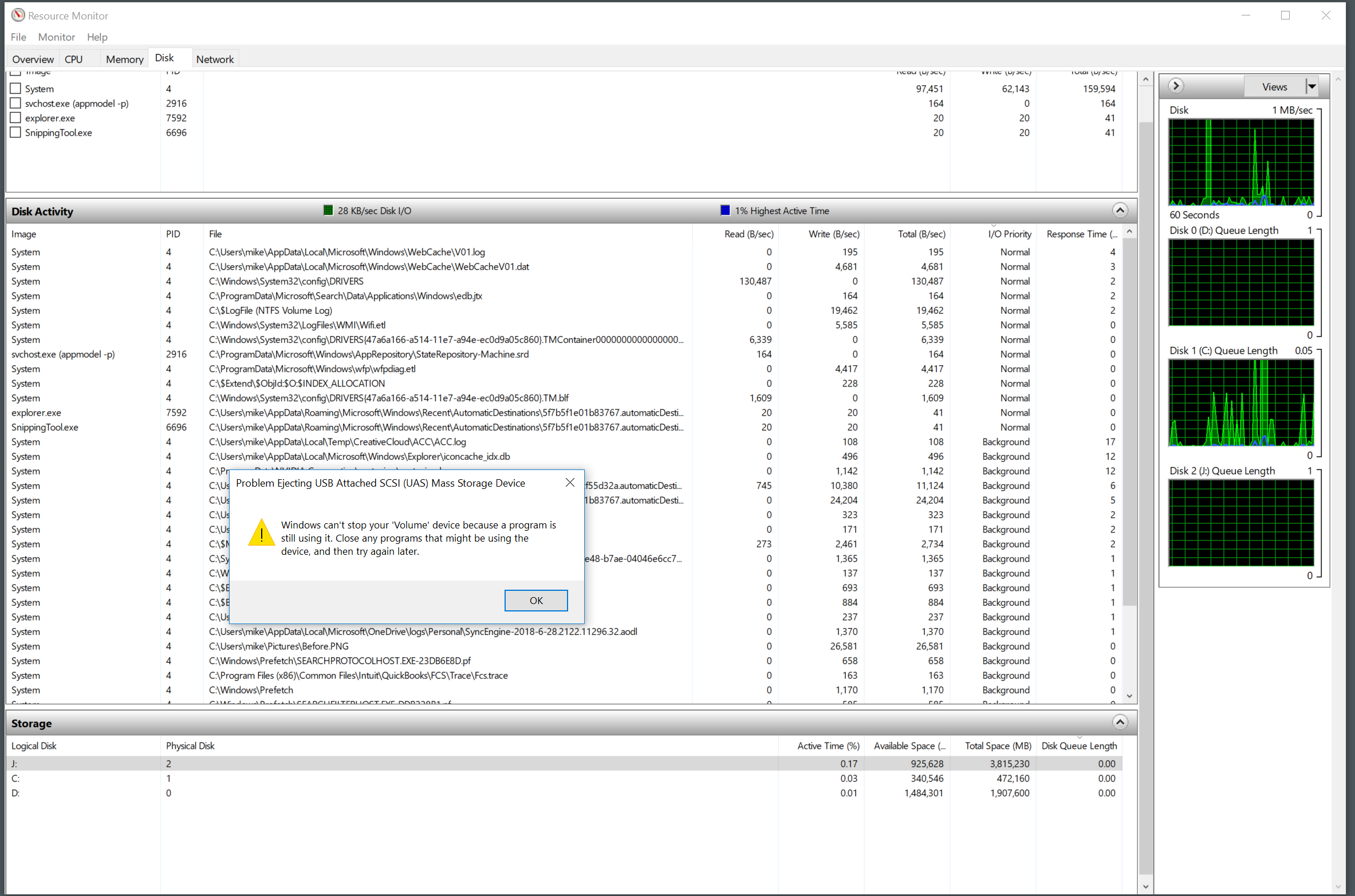Click the Resource Monitor app icon in title bar

pyautogui.click(x=18, y=15)
